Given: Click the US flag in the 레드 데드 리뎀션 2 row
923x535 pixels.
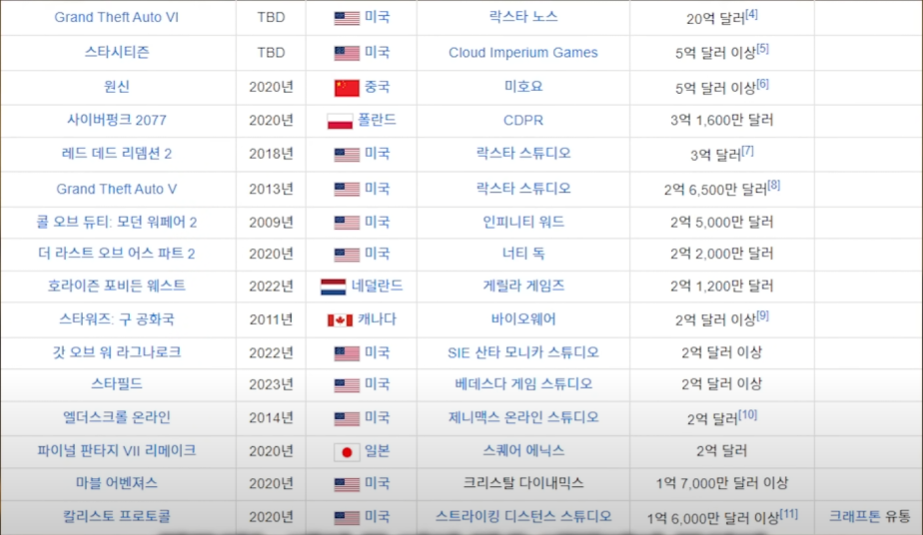Looking at the screenshot, I should (x=347, y=155).
